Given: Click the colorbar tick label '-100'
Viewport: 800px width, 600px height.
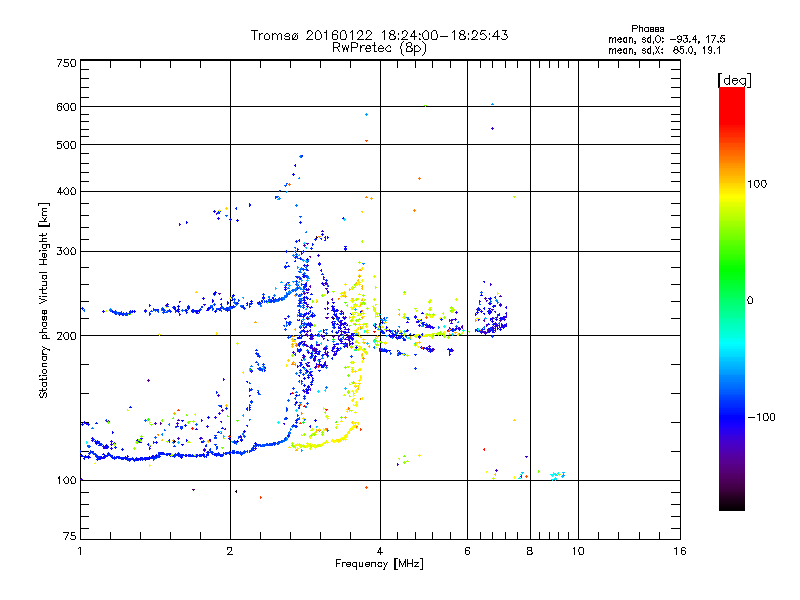Looking at the screenshot, I should 761,417.
